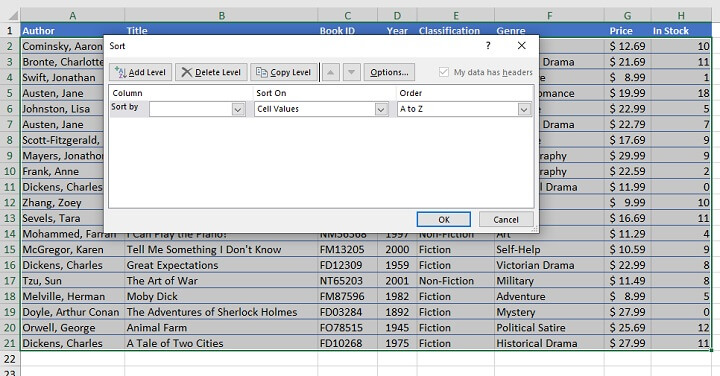720x376 pixels.
Task: Click cell Melville, Herman
Action: [x=73, y=297]
